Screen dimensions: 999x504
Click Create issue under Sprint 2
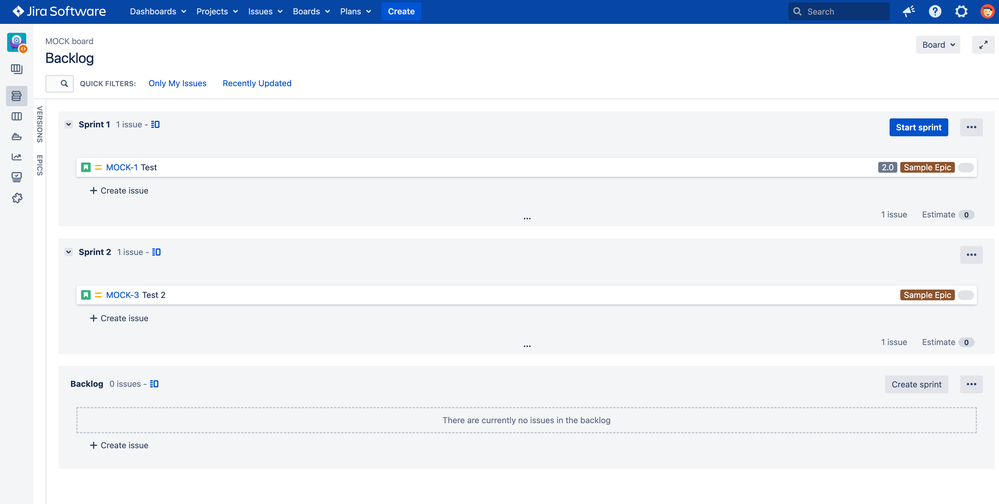(119, 318)
